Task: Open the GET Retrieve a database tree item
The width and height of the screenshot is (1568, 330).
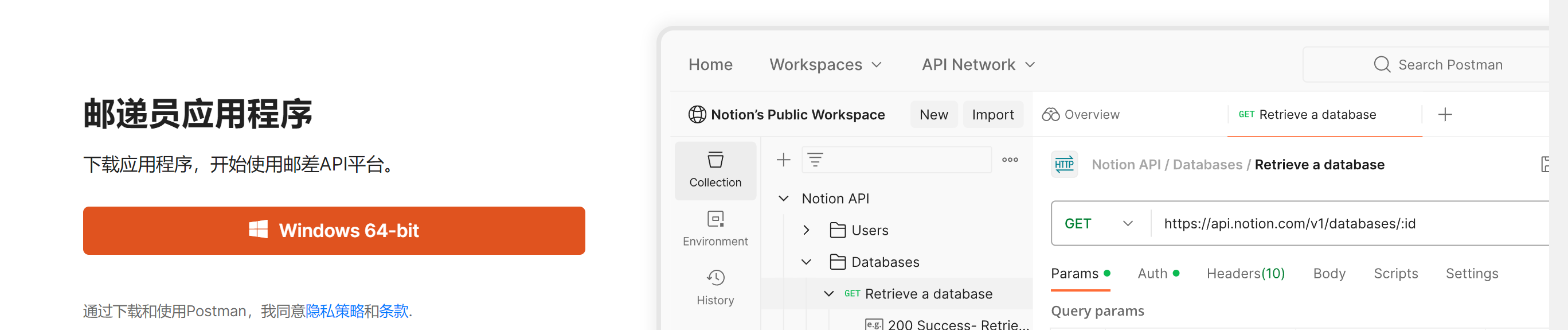Action: point(918,293)
